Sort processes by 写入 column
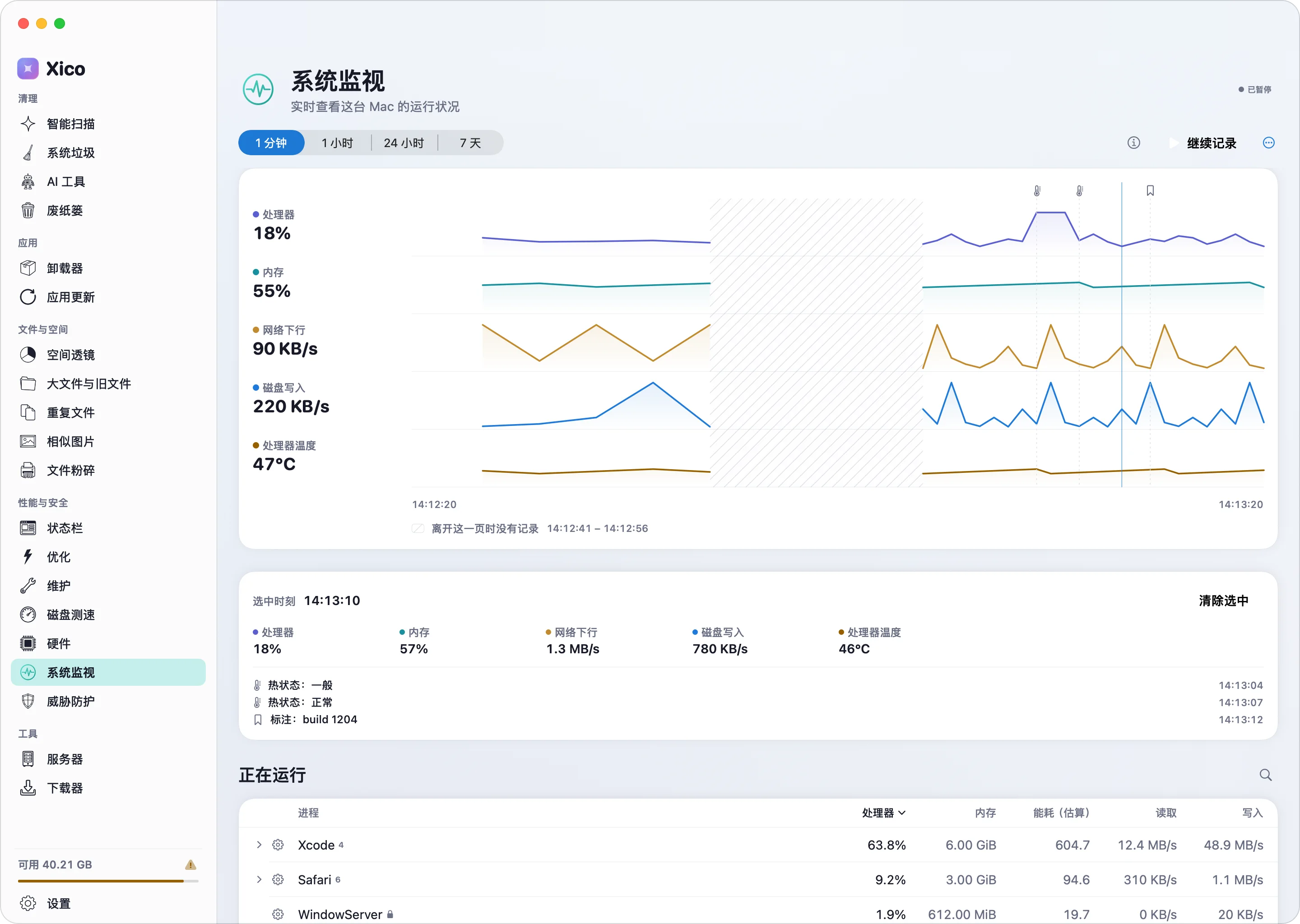This screenshot has width=1300, height=924. point(1252,813)
